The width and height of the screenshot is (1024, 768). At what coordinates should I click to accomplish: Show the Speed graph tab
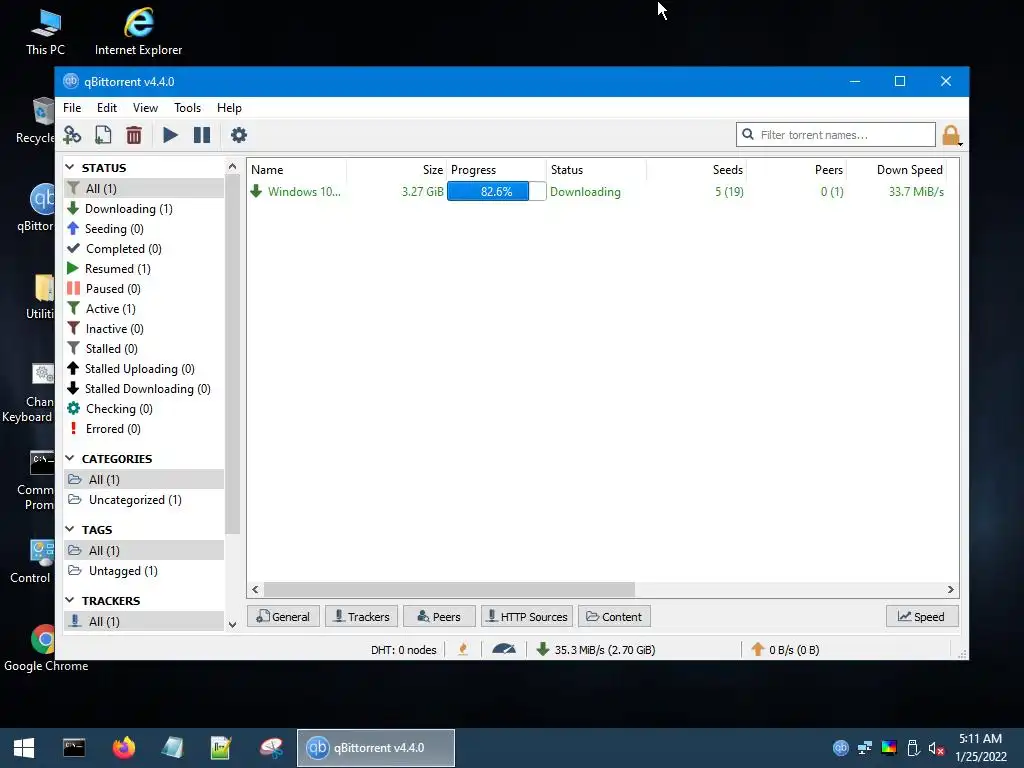[921, 616]
